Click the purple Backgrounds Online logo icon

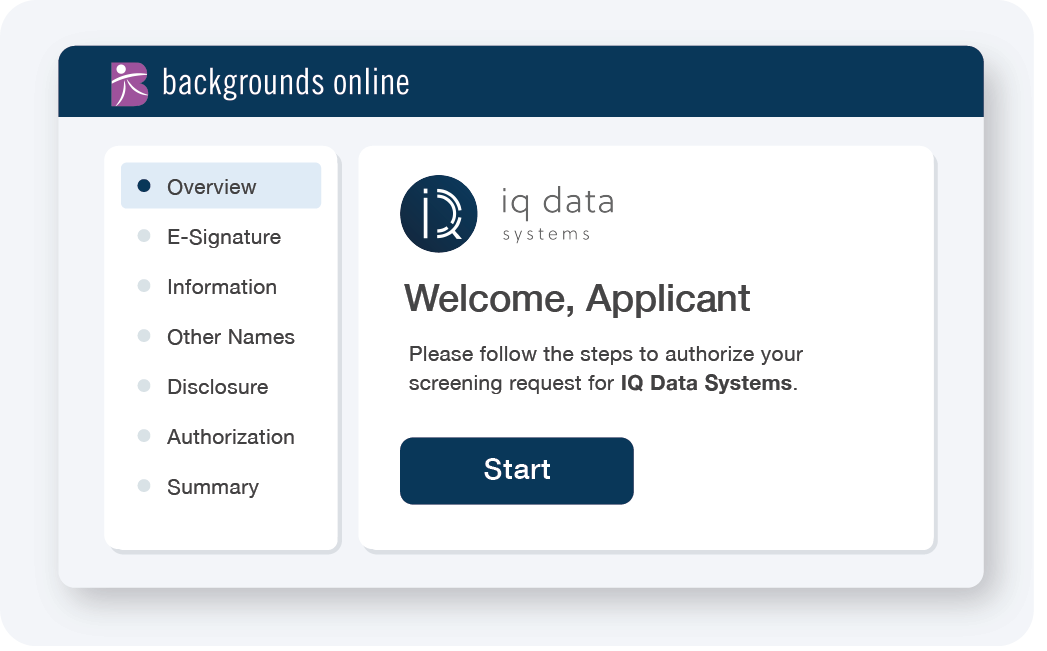pyautogui.click(x=130, y=84)
